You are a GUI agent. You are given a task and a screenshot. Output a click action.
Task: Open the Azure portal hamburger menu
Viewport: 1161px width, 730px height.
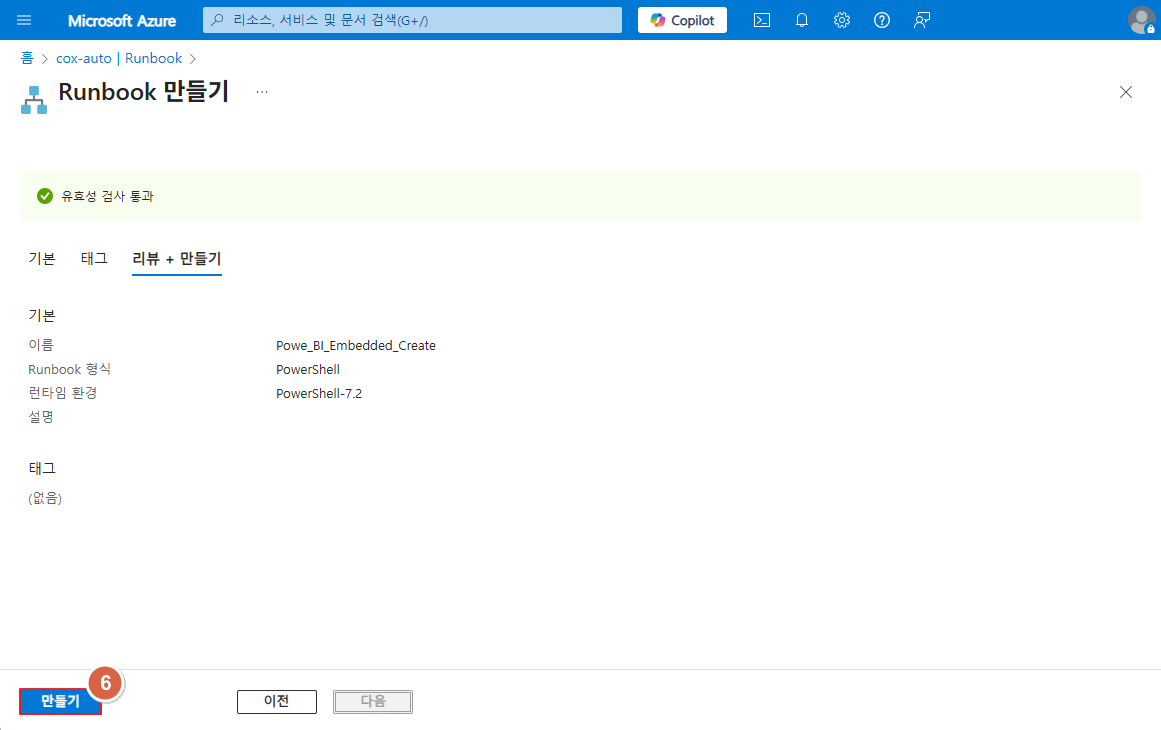(x=24, y=20)
